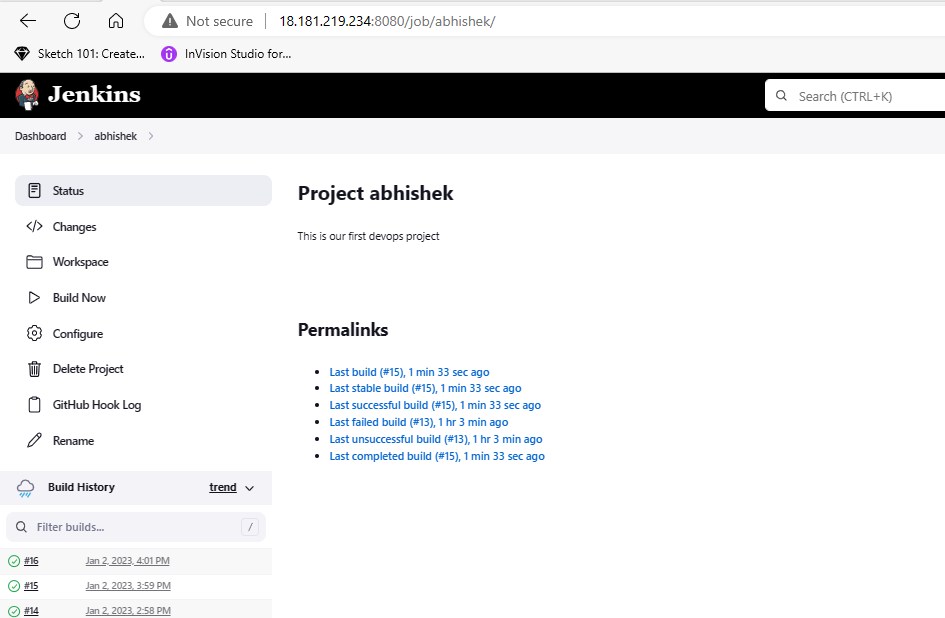945x618 pixels.
Task: Open the build trend link
Action: (x=222, y=487)
